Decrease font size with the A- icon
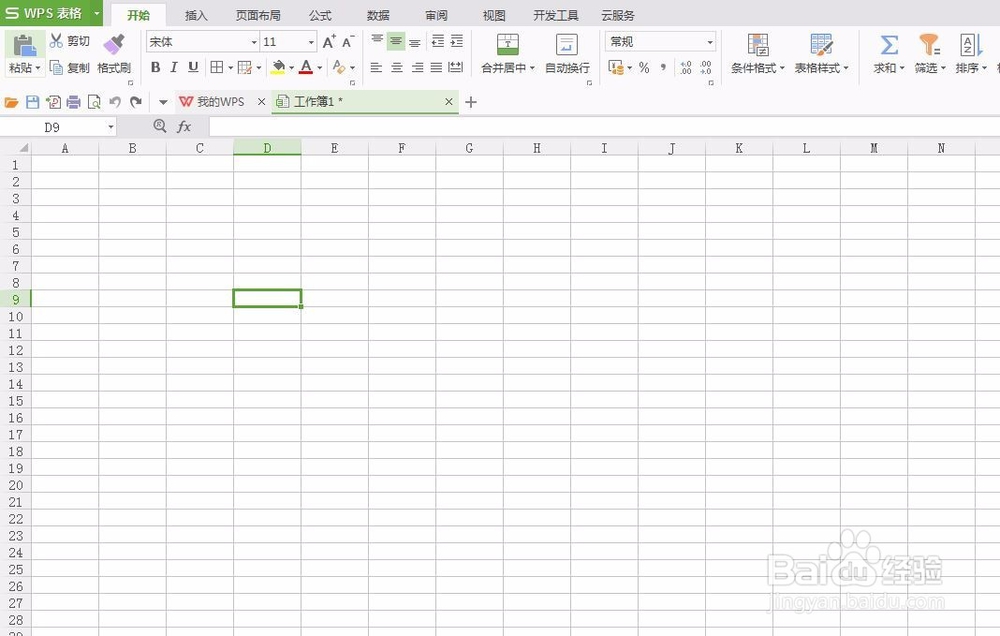The image size is (1000, 636). pyautogui.click(x=348, y=42)
